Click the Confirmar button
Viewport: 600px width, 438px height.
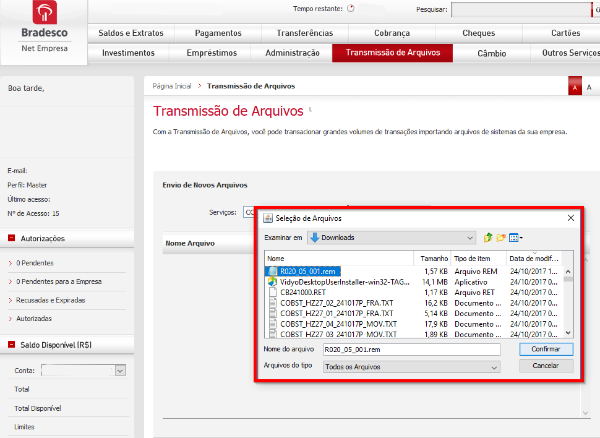coord(546,349)
